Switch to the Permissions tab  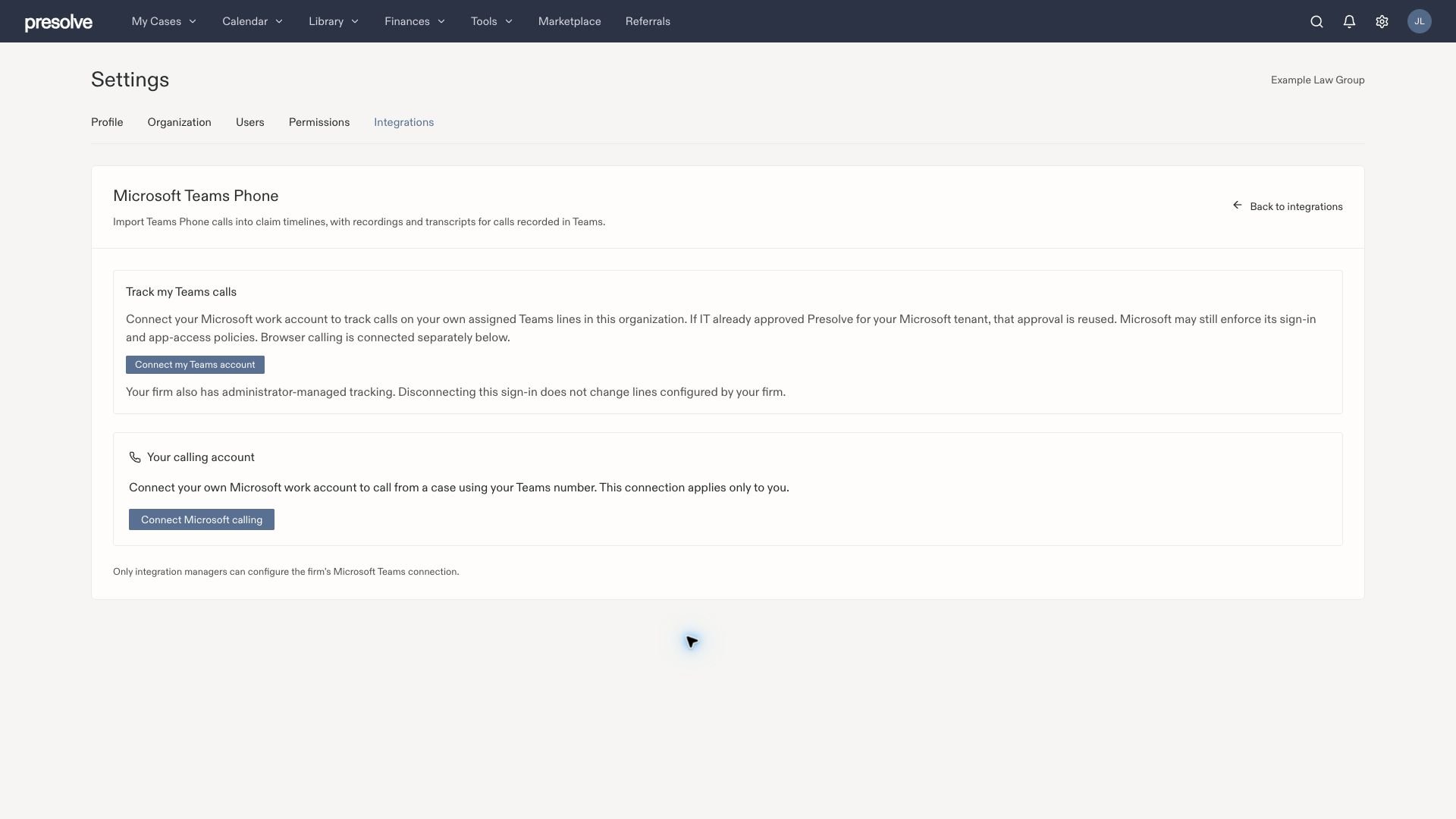click(318, 122)
